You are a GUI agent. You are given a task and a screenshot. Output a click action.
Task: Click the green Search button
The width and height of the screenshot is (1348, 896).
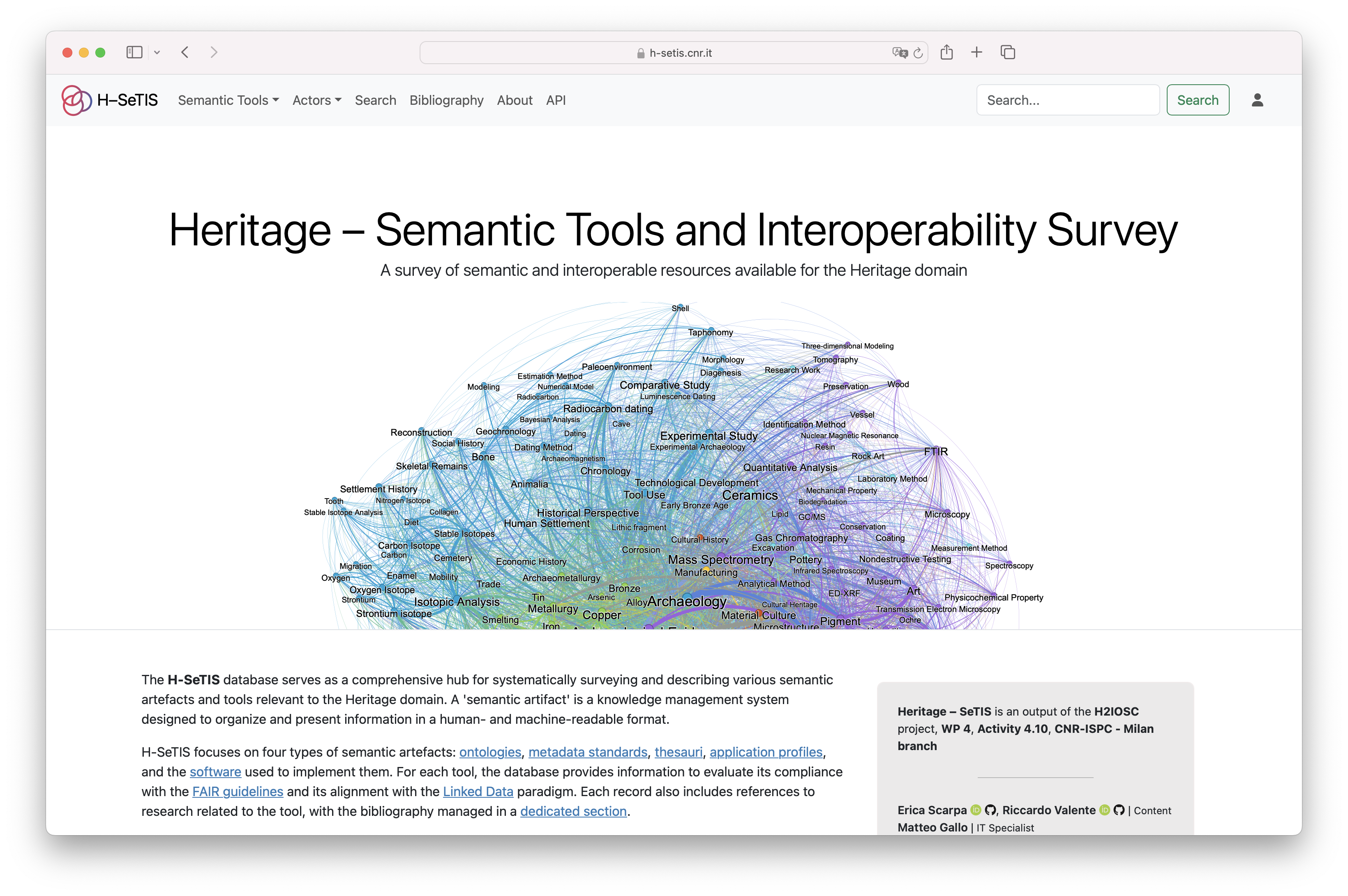click(1198, 100)
